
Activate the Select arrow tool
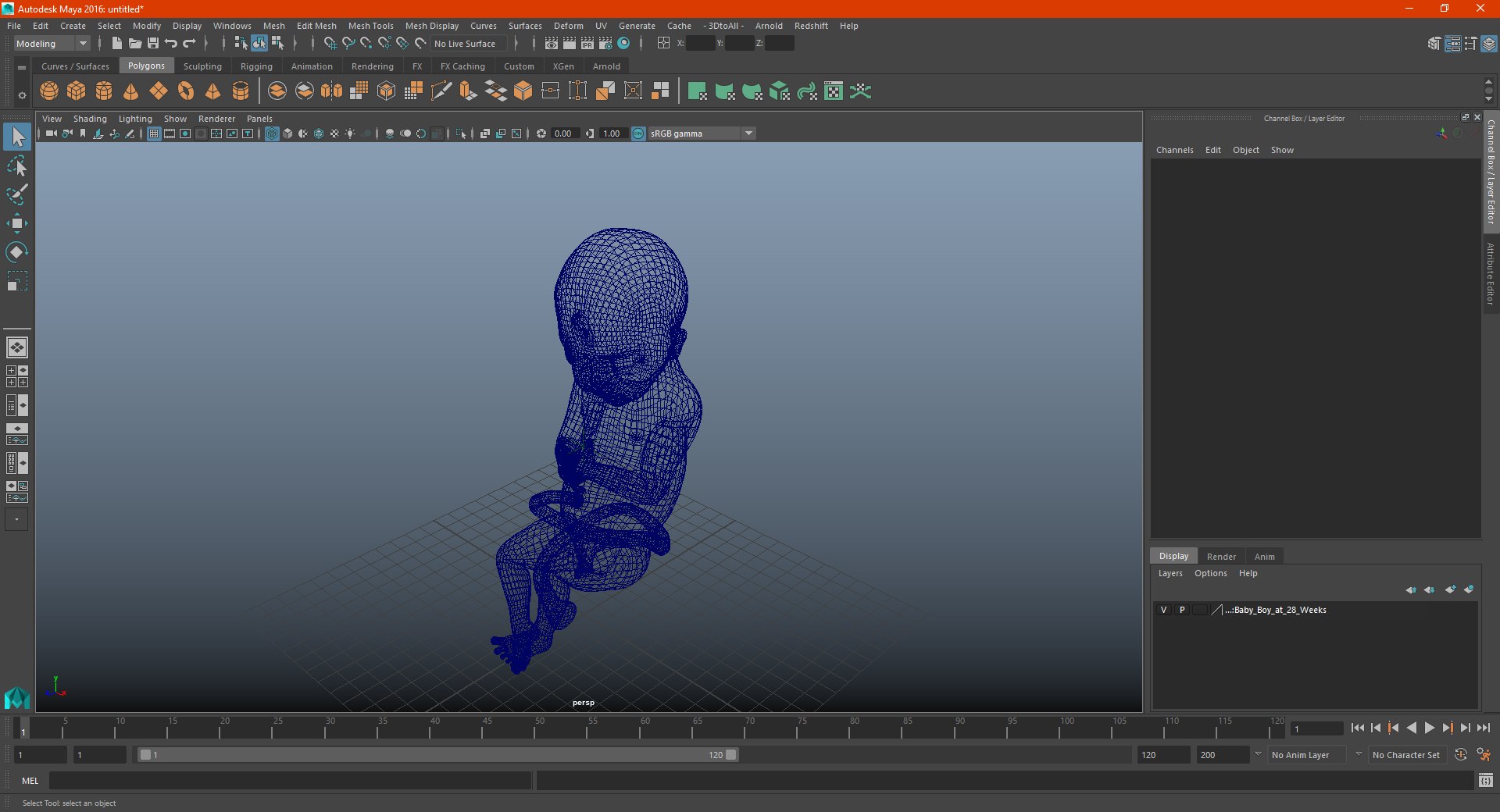click(17, 137)
